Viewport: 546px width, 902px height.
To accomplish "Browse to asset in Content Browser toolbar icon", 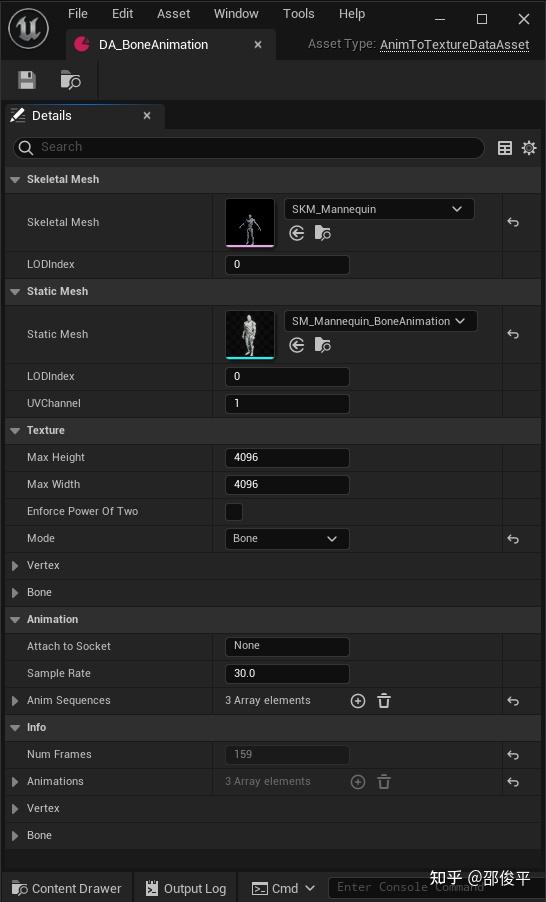I will click(x=71, y=80).
